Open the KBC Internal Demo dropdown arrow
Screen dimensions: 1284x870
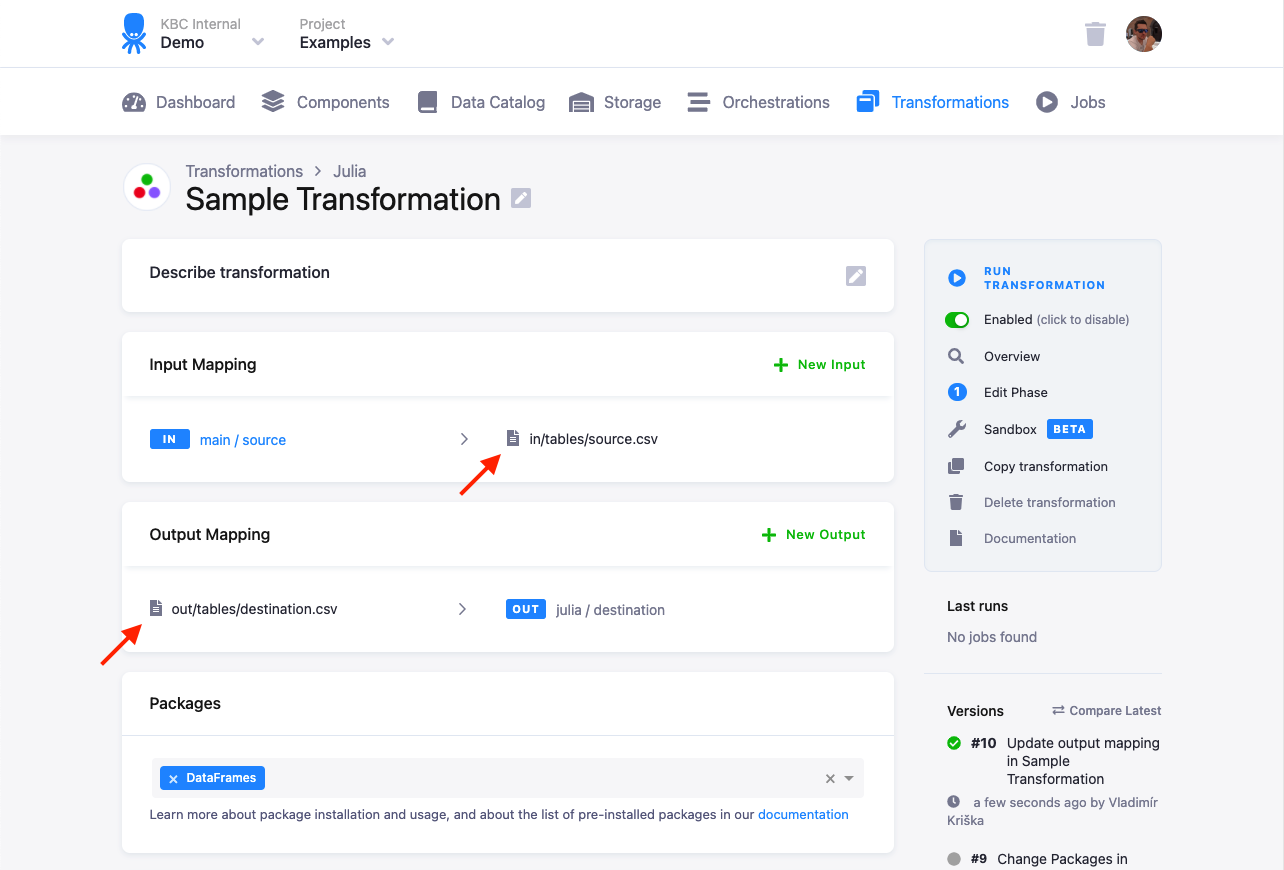point(258,42)
